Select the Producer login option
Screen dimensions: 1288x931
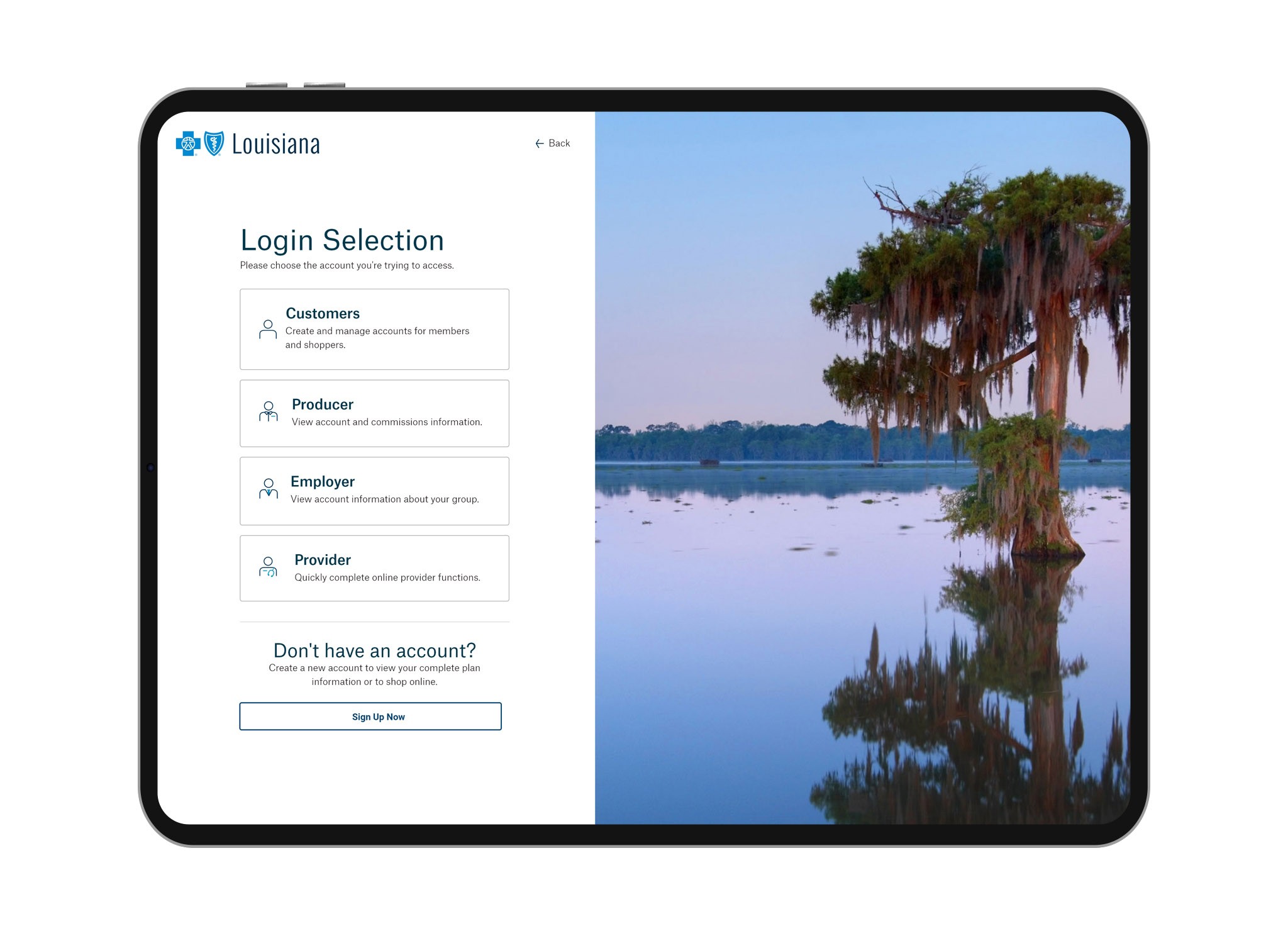pyautogui.click(x=375, y=412)
